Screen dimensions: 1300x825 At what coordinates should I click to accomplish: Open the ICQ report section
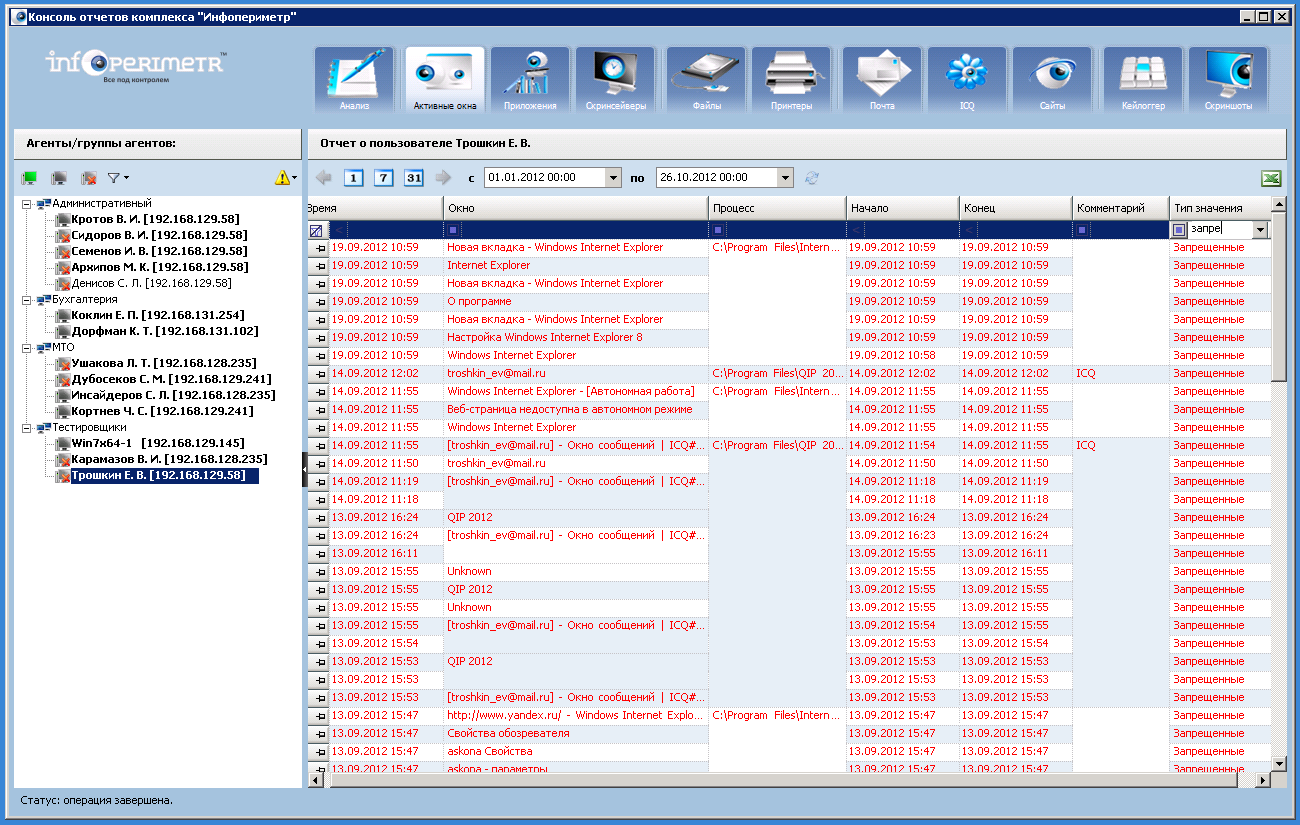tap(966, 80)
